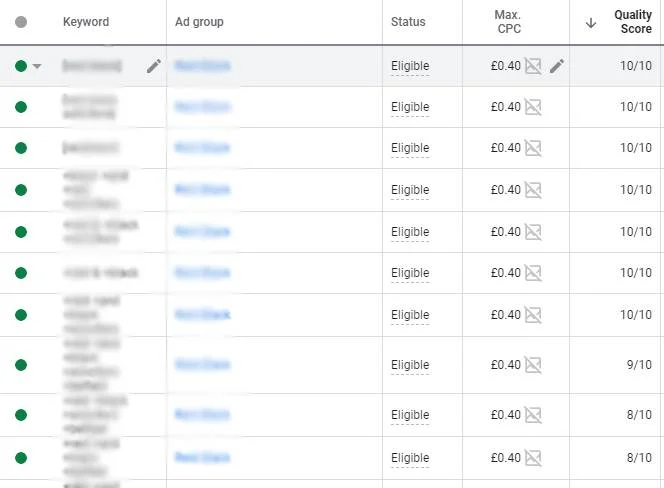Click the bid icon in the last 8/10 row

(x=534, y=458)
